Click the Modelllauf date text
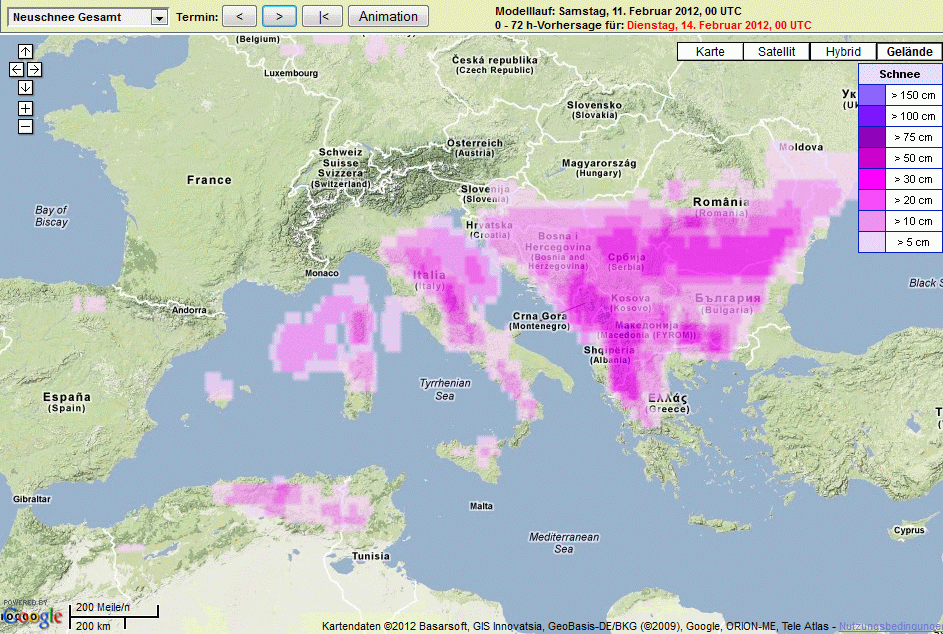 [618, 11]
